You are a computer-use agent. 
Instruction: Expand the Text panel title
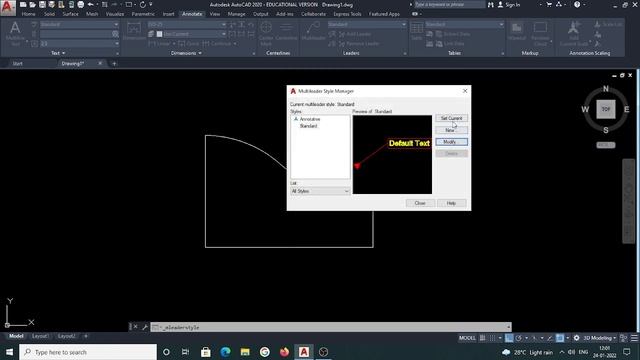coord(58,53)
